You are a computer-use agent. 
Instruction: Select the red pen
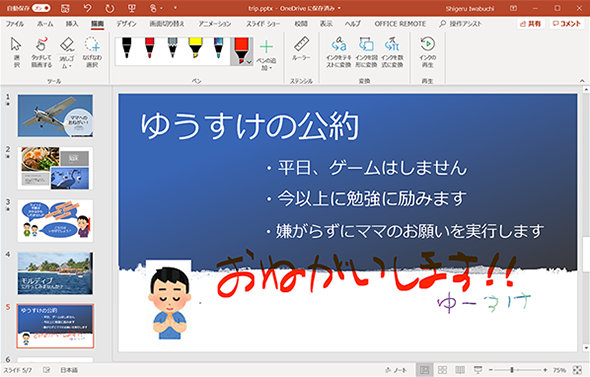coord(149,48)
